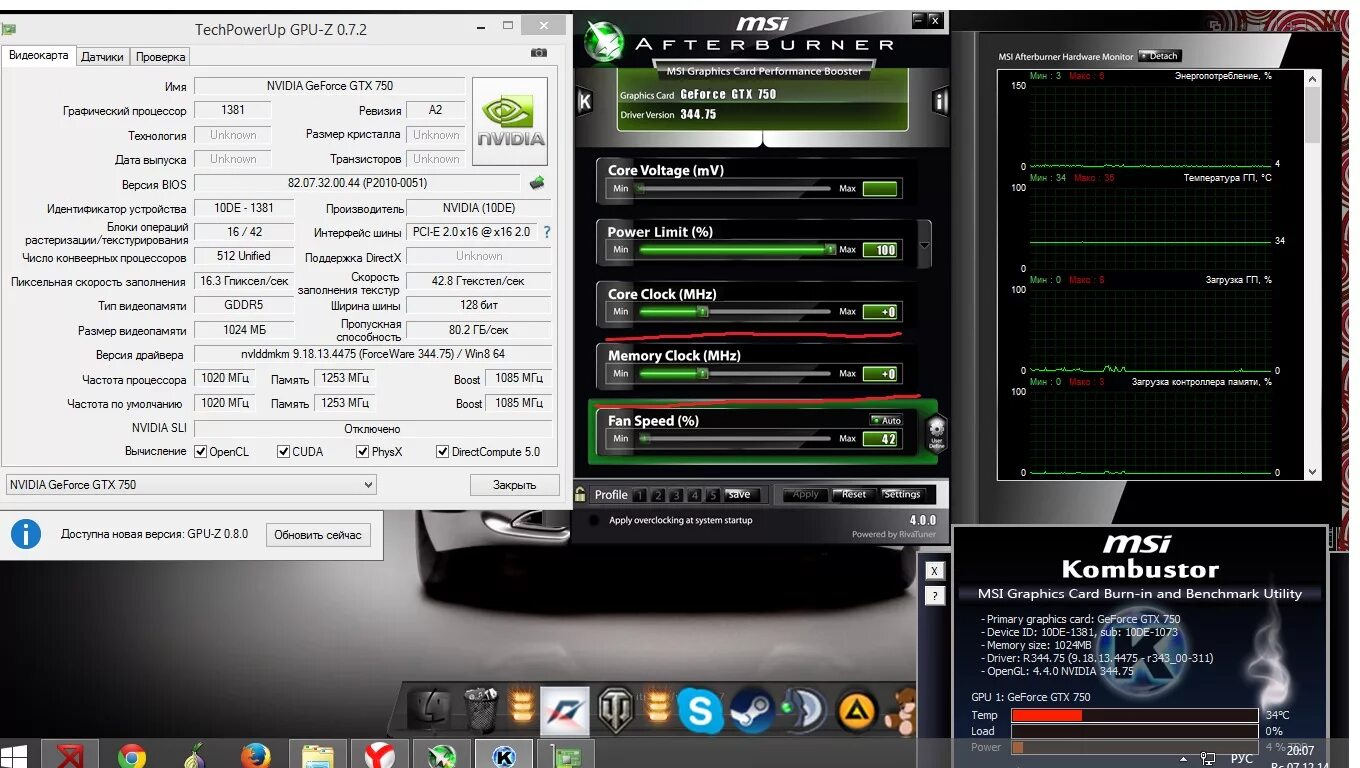The image size is (1360, 768).
Task: Click the Afterburner save profile button
Action: click(739, 495)
